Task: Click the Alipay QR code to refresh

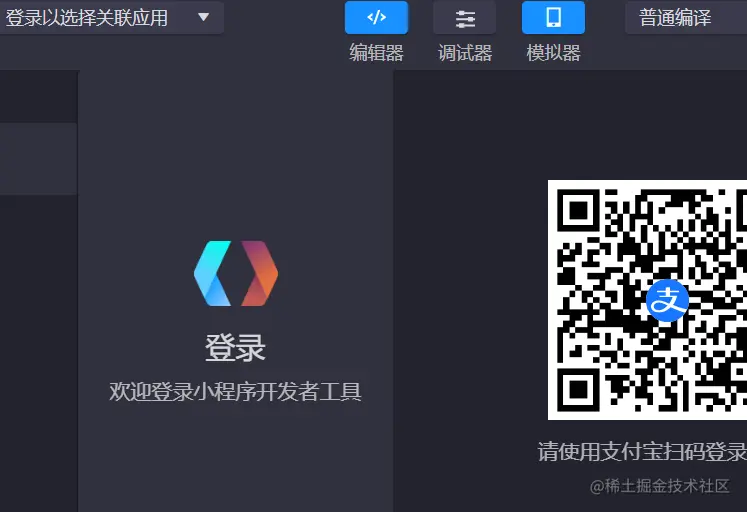Action: pyautogui.click(x=647, y=300)
